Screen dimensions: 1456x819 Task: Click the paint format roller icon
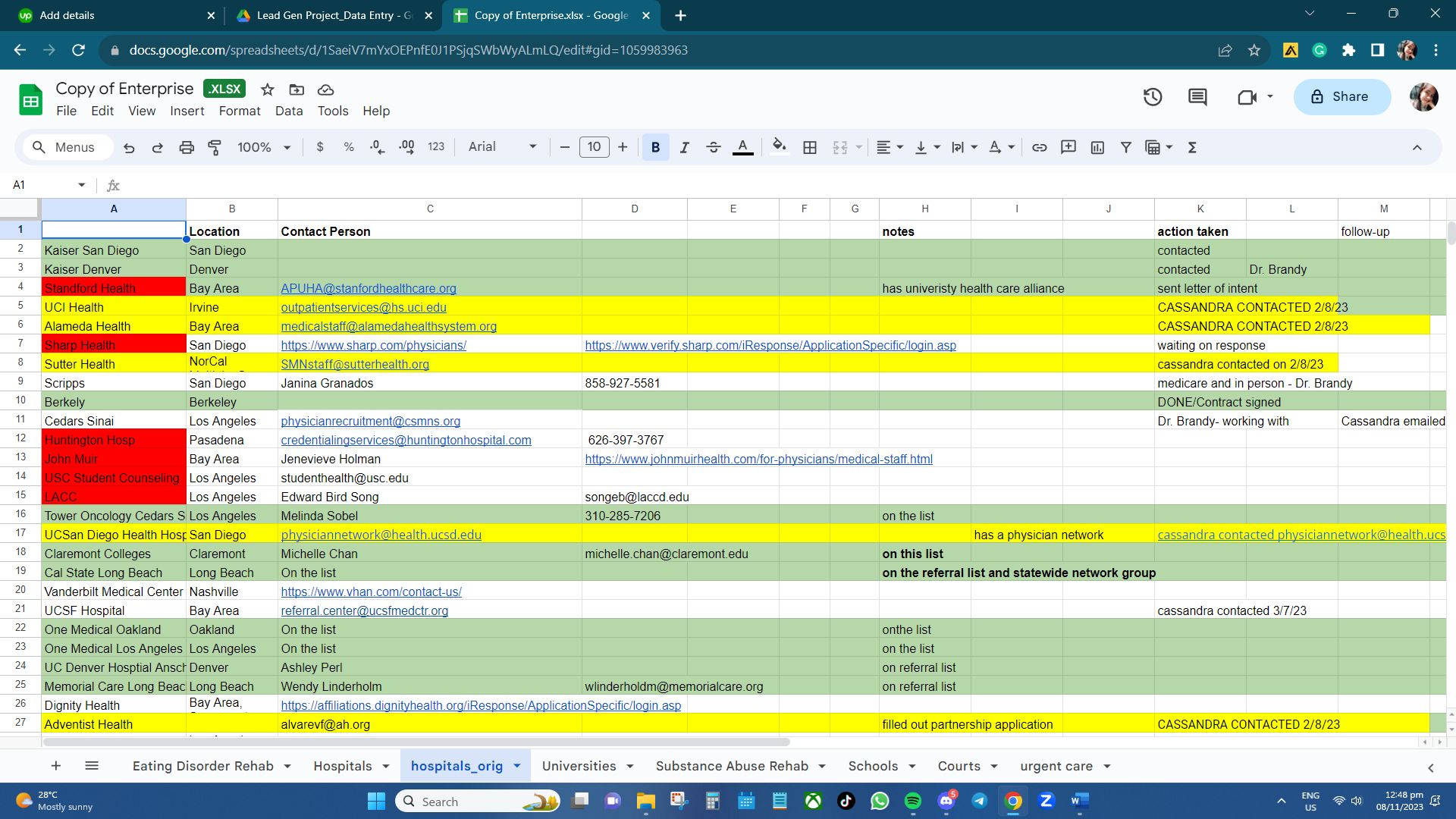[215, 147]
